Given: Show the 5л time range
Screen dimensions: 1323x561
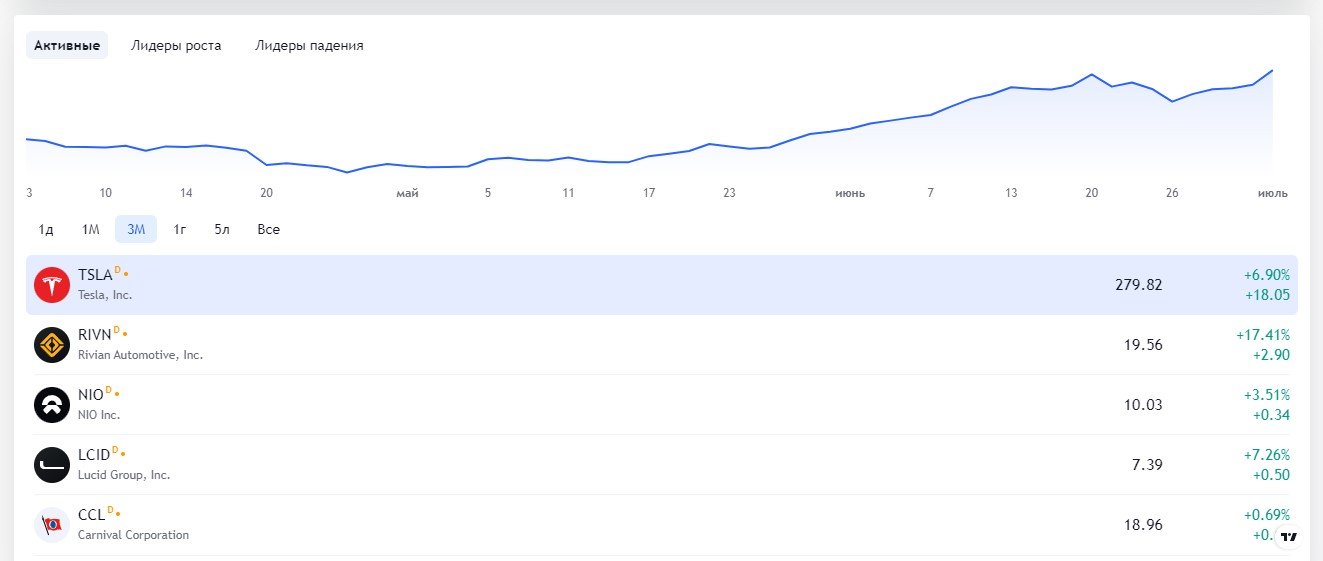Looking at the screenshot, I should [222, 229].
